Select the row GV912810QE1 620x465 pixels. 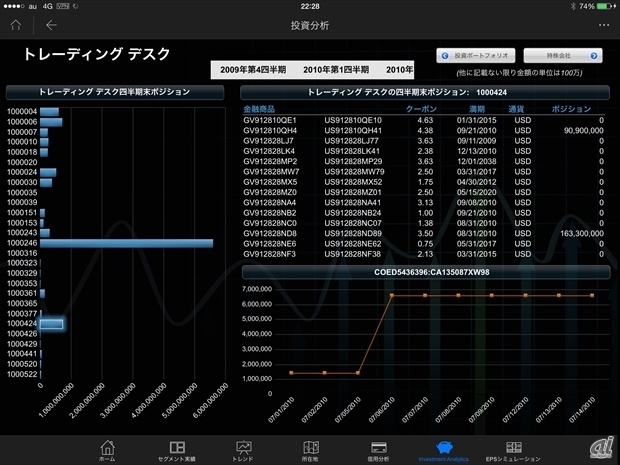(423, 120)
